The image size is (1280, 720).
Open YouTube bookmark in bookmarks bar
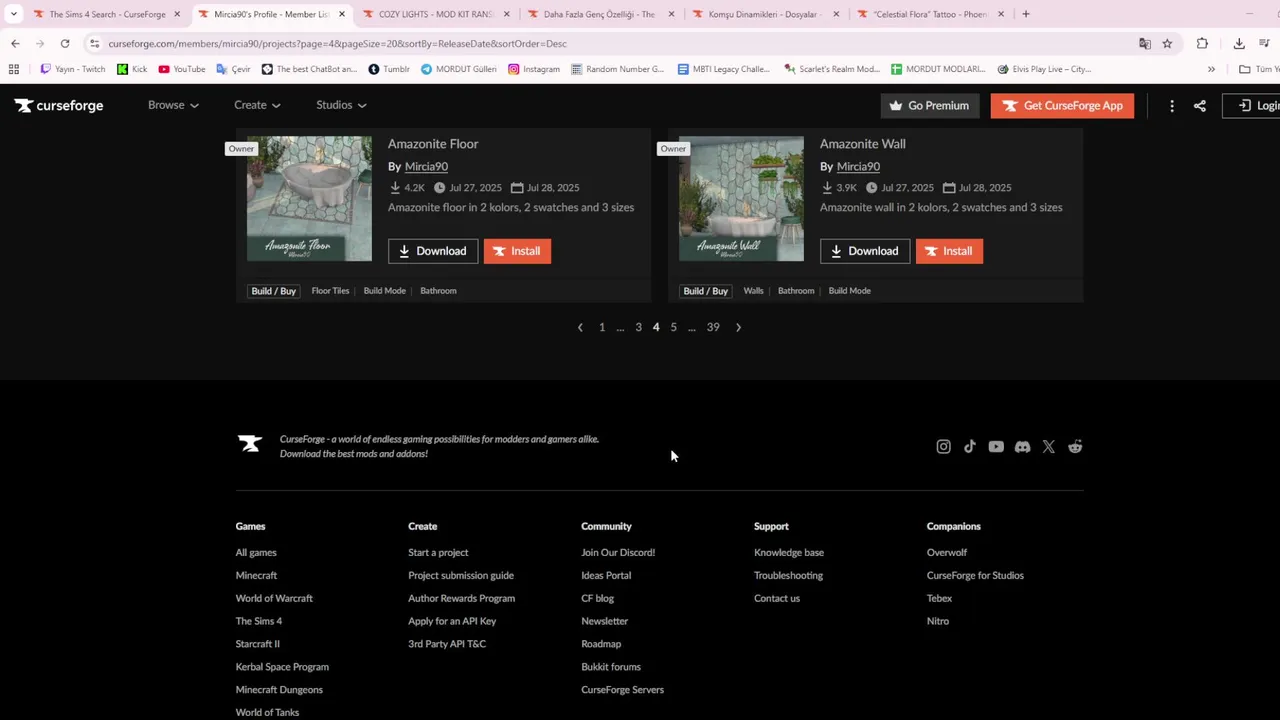coord(182,69)
